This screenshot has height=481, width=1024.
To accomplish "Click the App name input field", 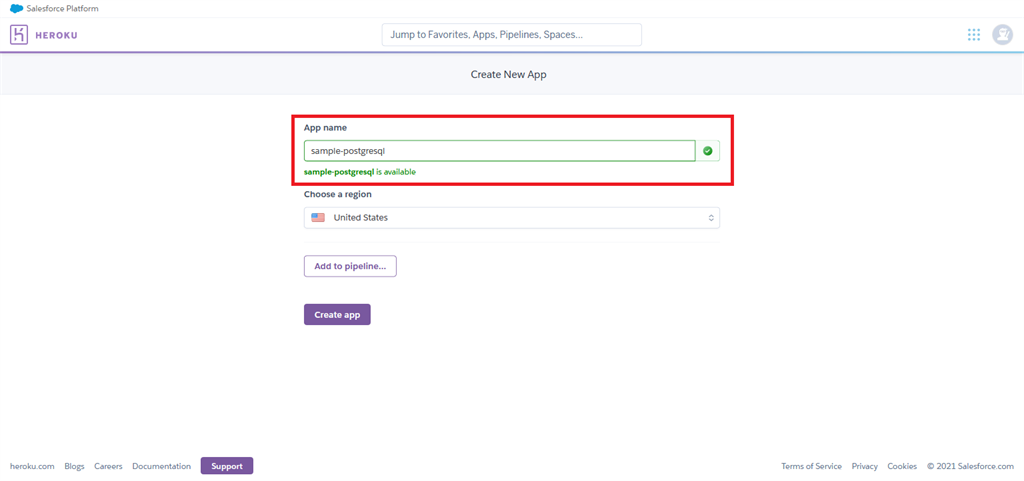I will pos(500,151).
